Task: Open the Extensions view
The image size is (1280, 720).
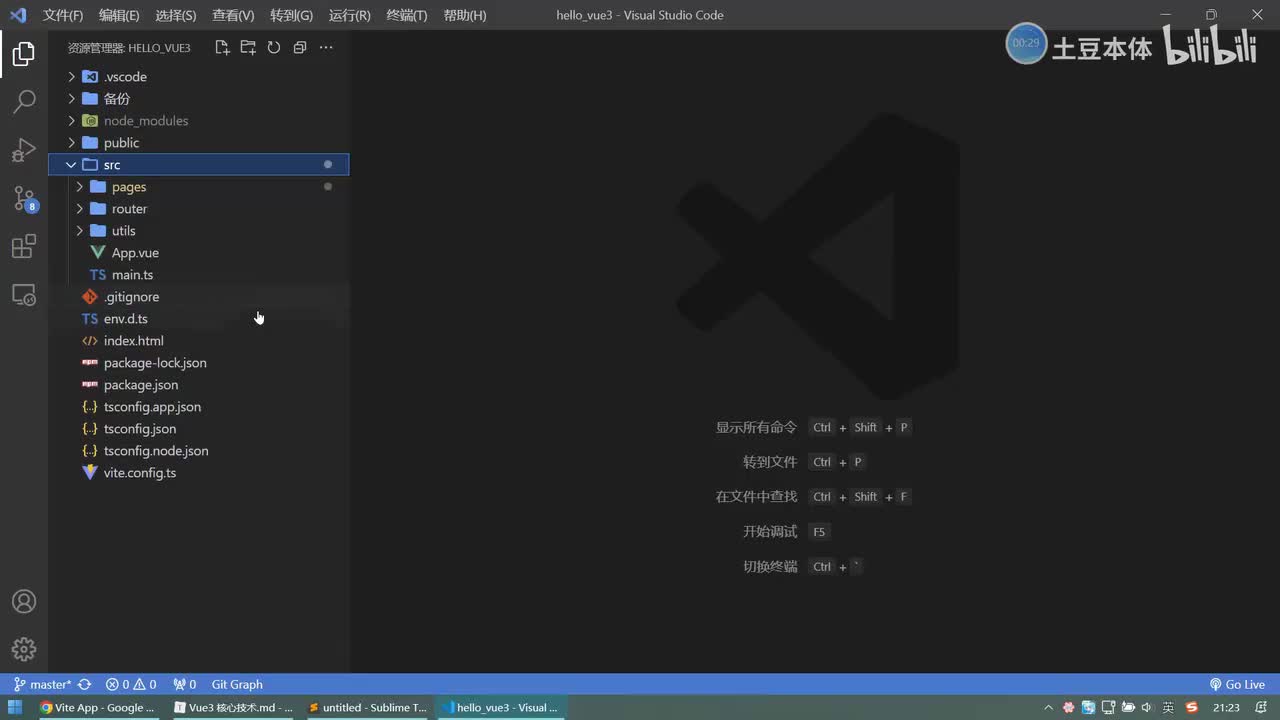Action: point(24,246)
